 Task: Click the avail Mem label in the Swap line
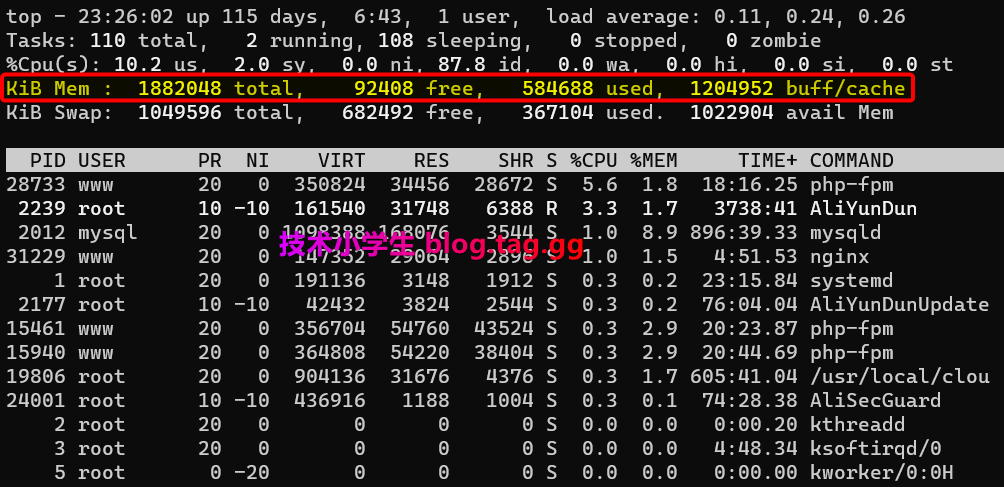[x=845, y=112]
